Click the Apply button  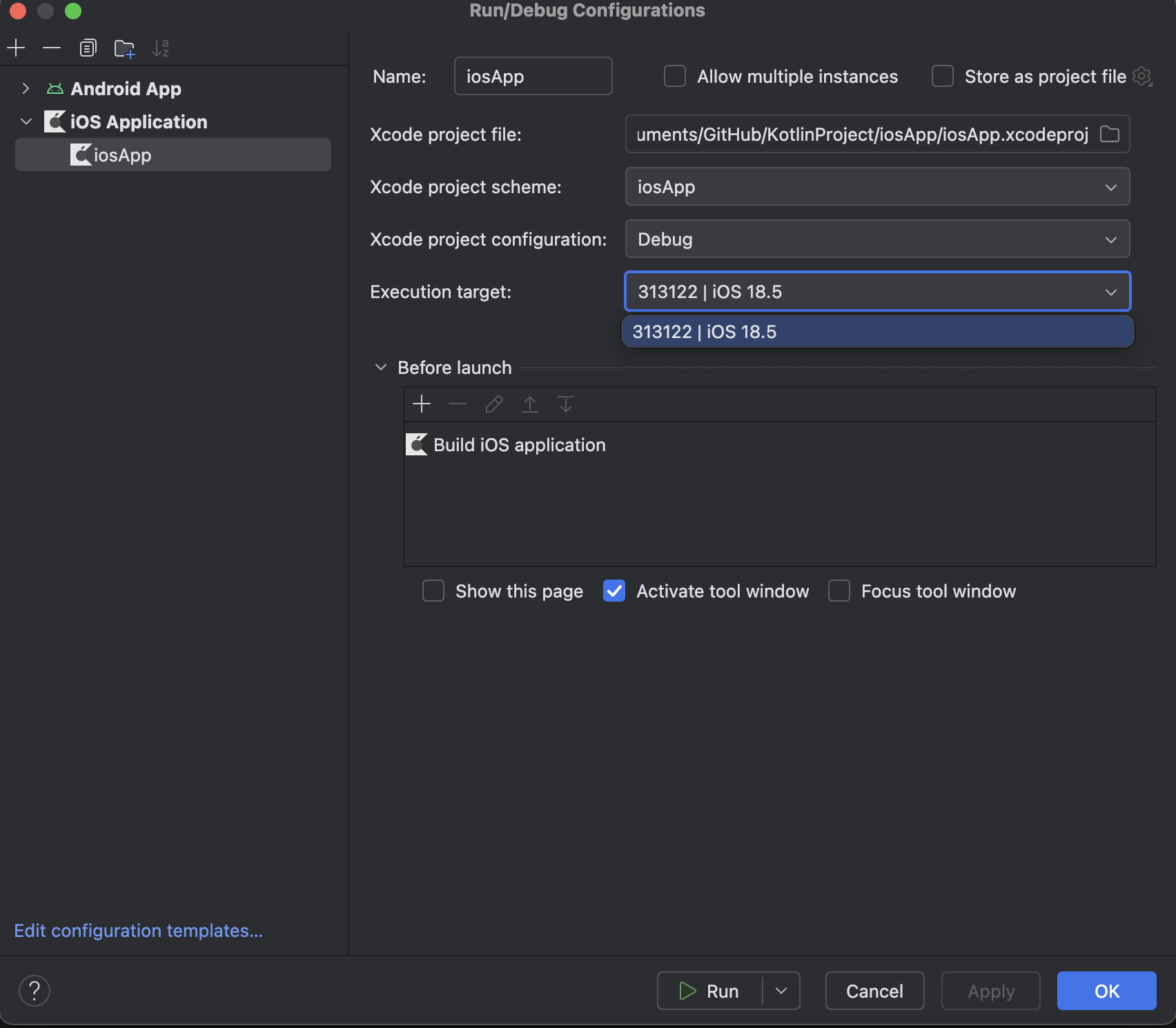(991, 991)
